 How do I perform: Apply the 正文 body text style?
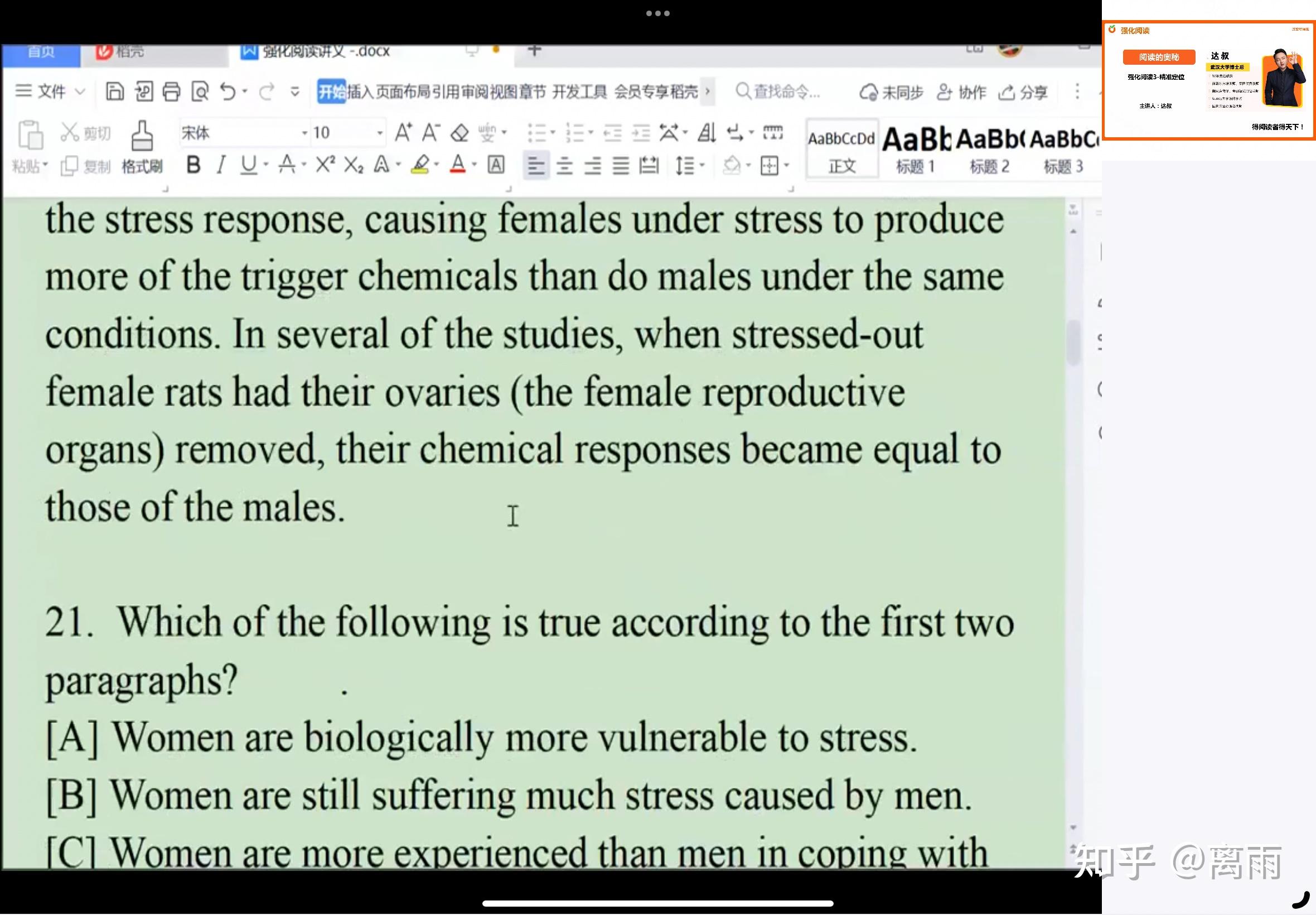[x=841, y=149]
